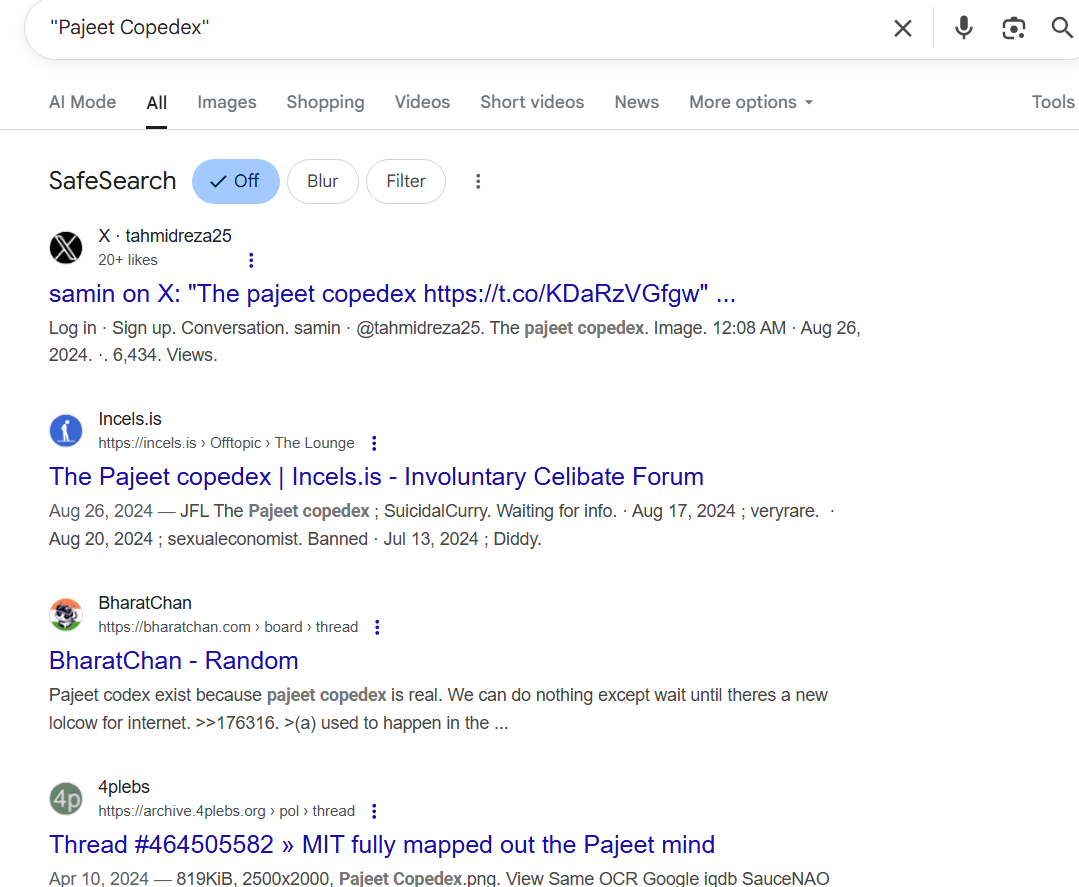Open search by image camera icon
1079x887 pixels.
point(1013,28)
